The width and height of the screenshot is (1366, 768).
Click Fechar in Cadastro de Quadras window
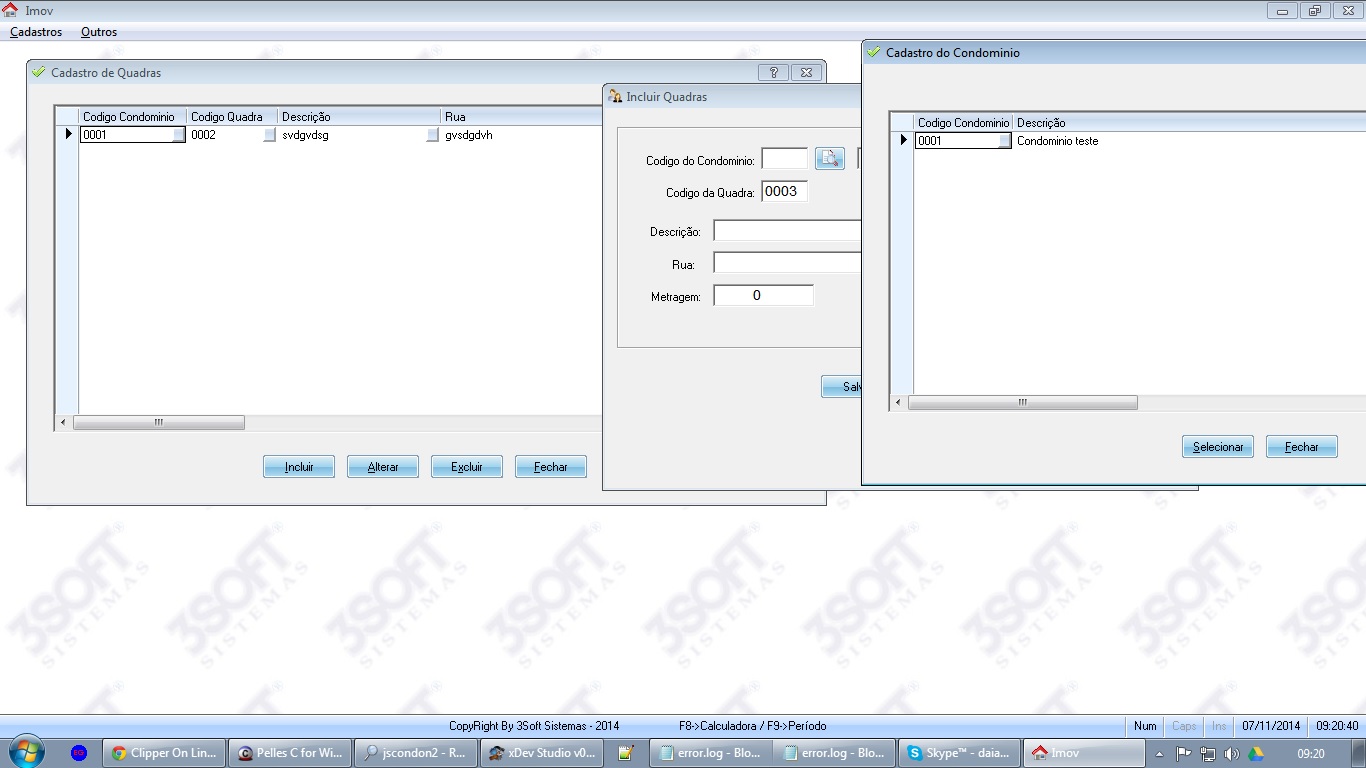(x=551, y=467)
